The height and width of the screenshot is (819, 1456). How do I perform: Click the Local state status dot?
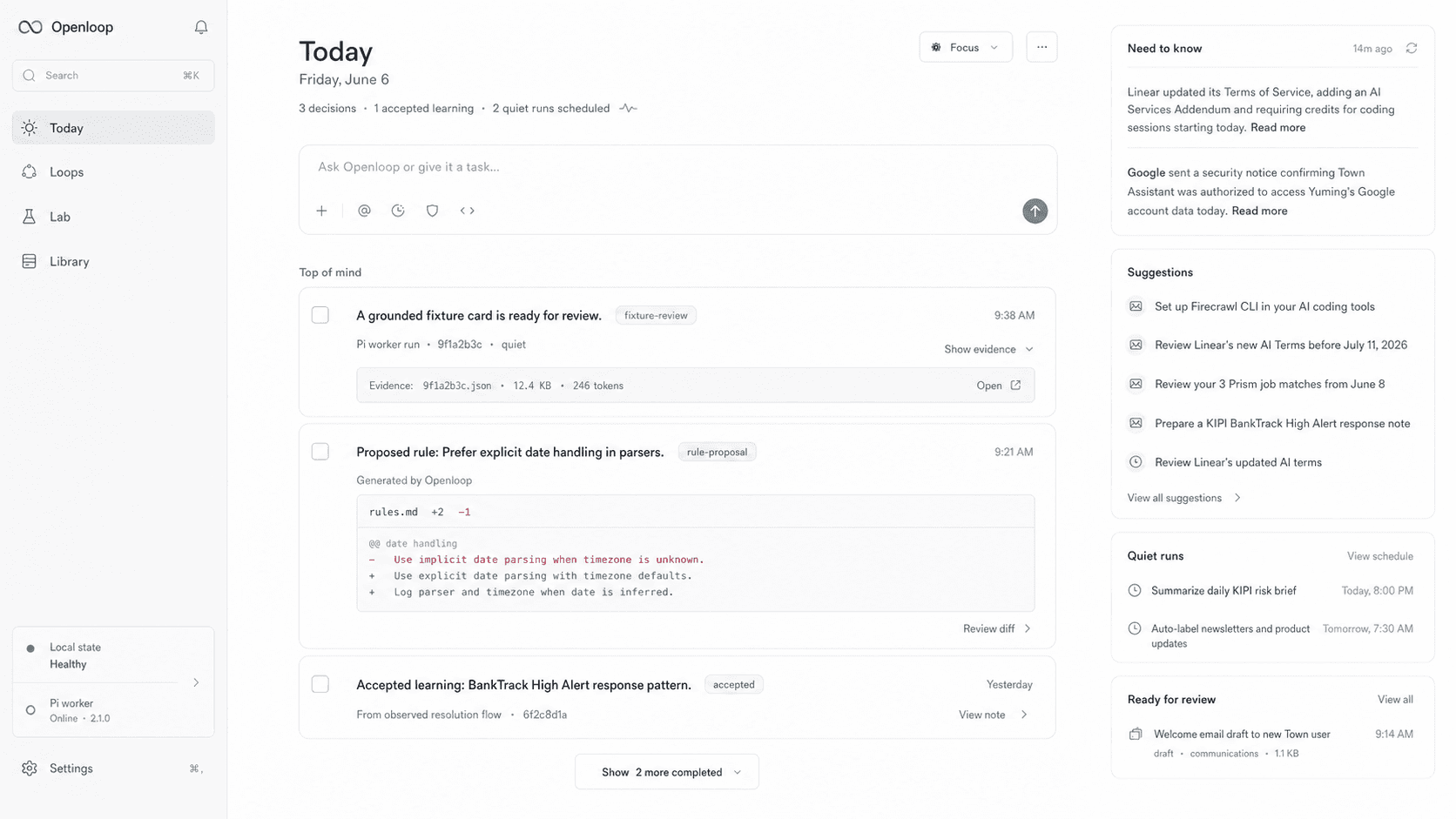[x=30, y=648]
